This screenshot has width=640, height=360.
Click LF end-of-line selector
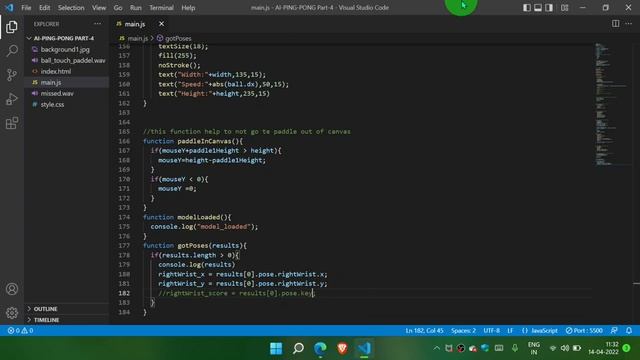[x=510, y=331]
